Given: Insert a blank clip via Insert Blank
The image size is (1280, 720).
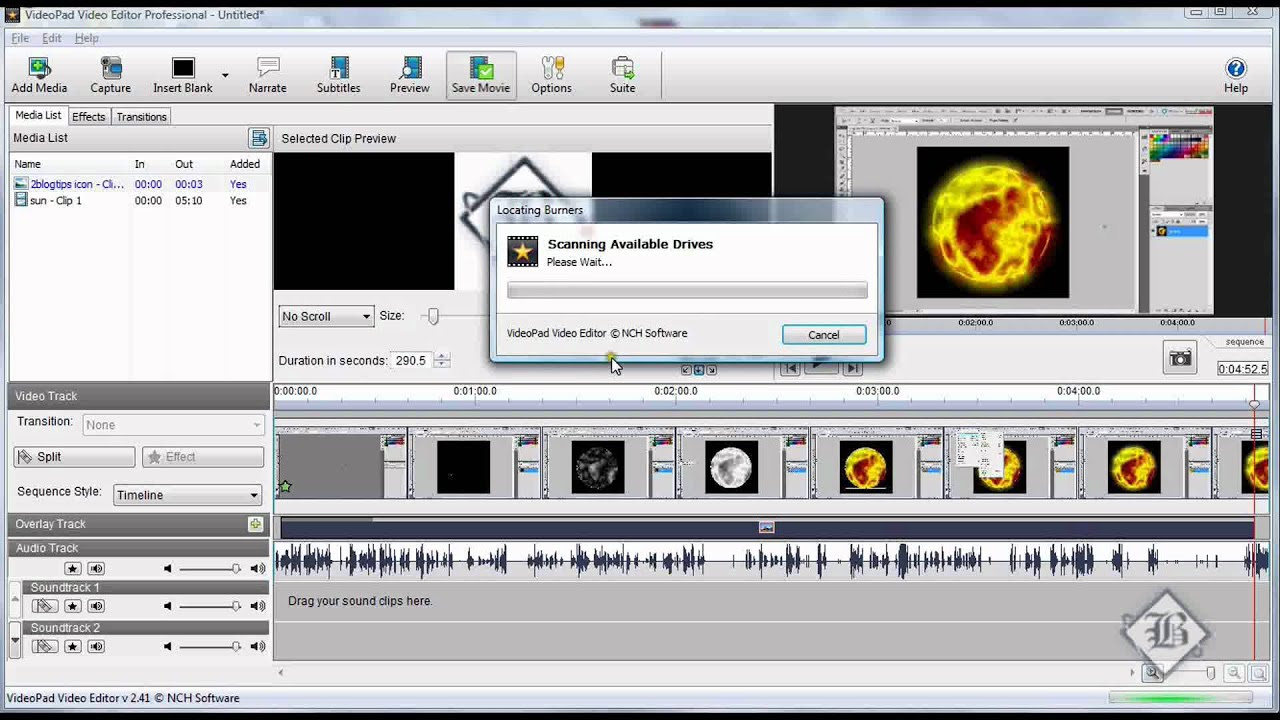Looking at the screenshot, I should click(x=183, y=75).
